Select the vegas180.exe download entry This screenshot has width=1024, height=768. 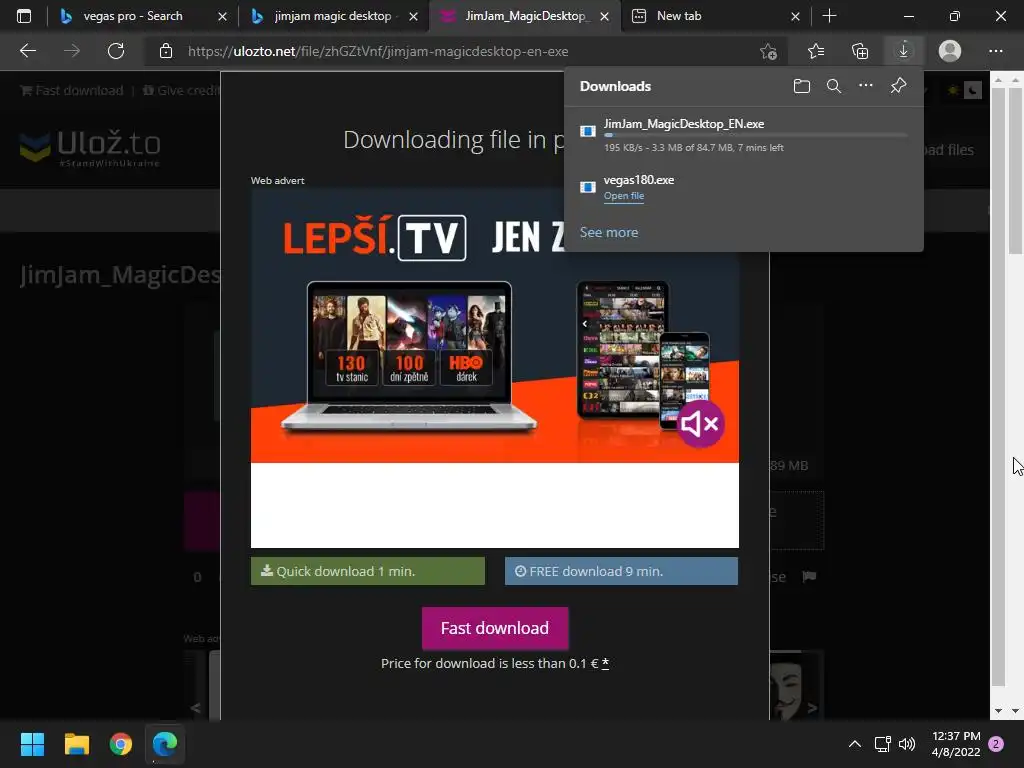[x=743, y=188]
